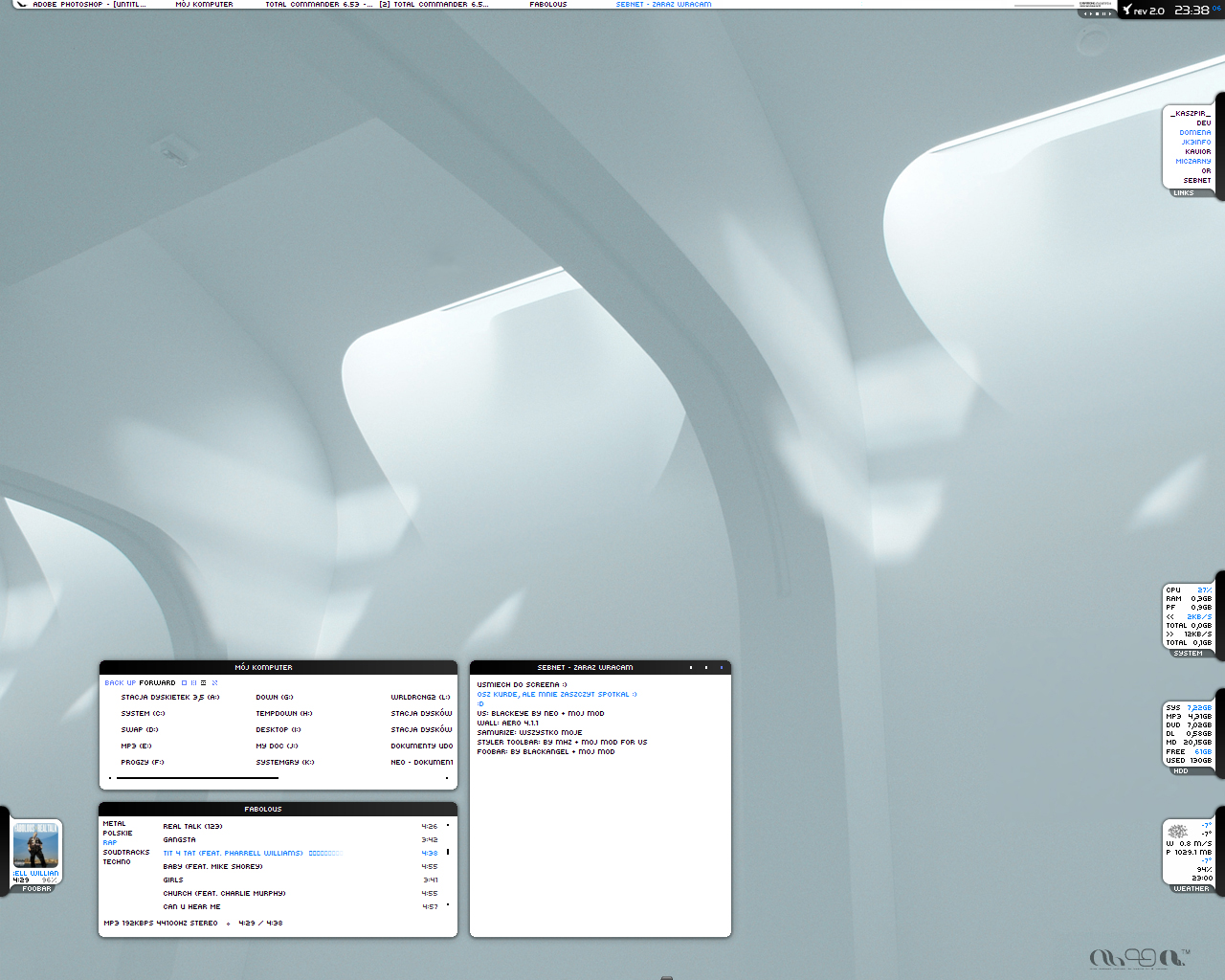Open Dokumenty UDO folder
Viewport: 1225px width, 980px height.
pos(422,746)
